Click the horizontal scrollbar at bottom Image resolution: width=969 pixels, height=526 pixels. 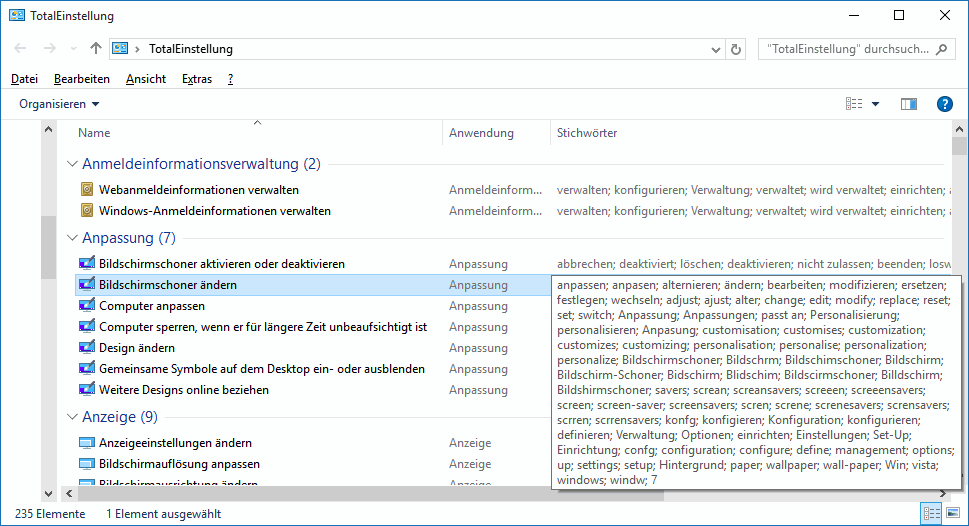[x=300, y=492]
